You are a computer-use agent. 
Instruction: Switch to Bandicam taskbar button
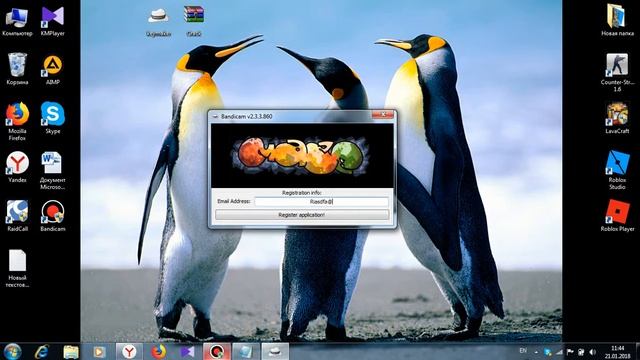pos(217,351)
